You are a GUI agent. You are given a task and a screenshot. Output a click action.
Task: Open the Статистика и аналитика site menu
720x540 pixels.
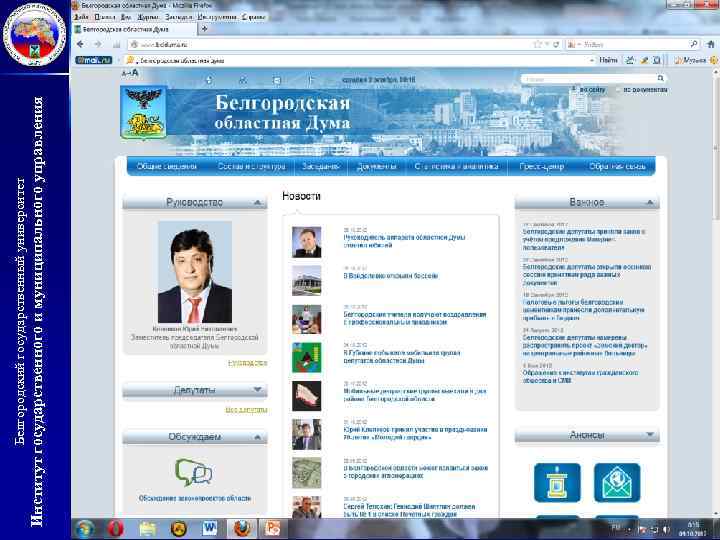tap(456, 166)
